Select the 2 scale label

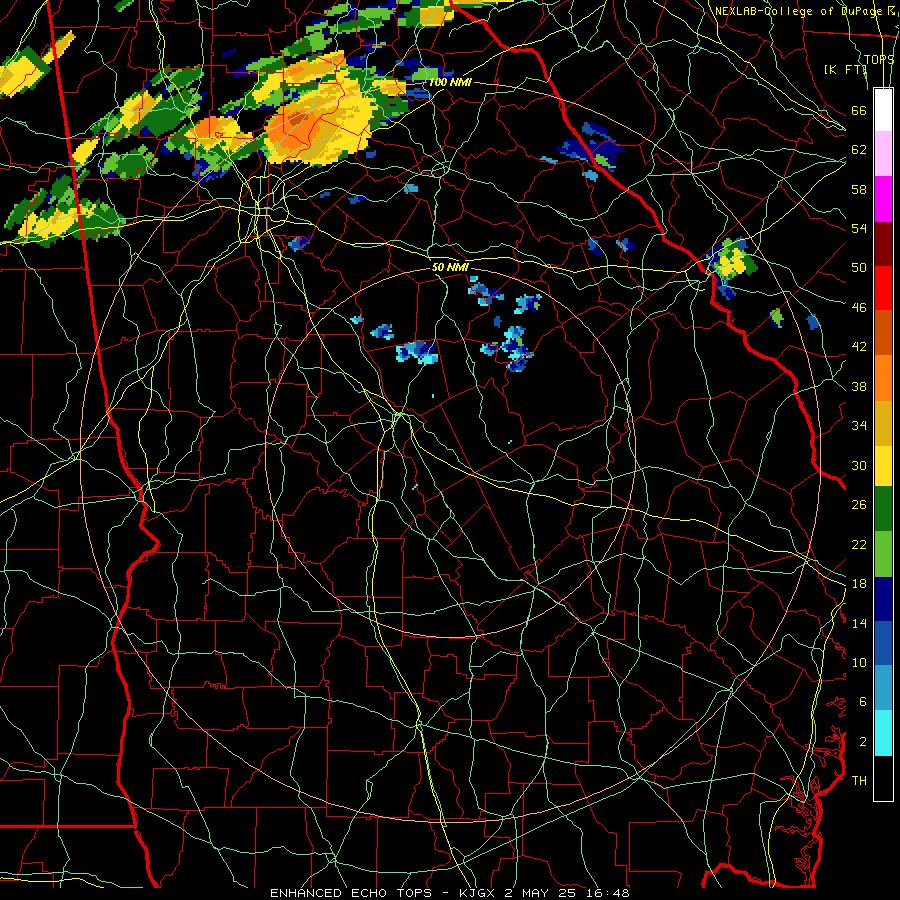click(x=863, y=742)
